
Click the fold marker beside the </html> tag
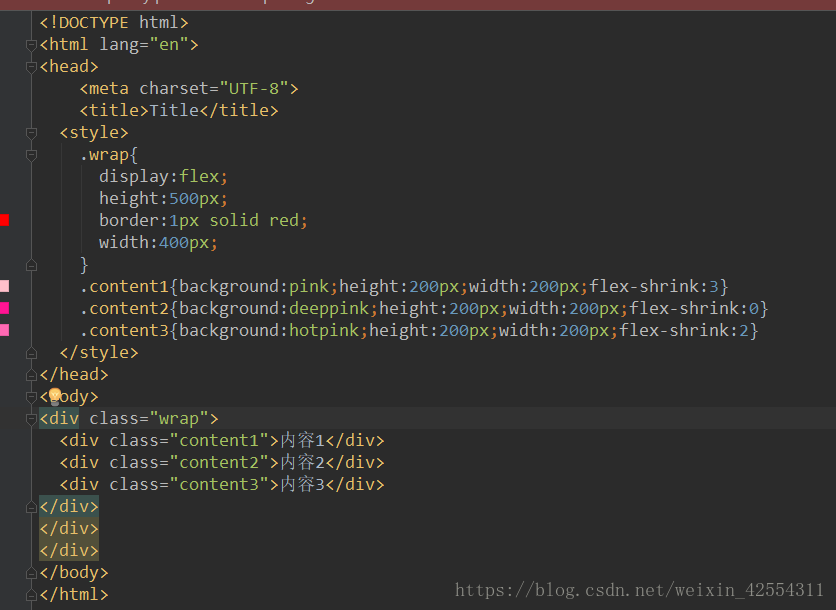31,595
